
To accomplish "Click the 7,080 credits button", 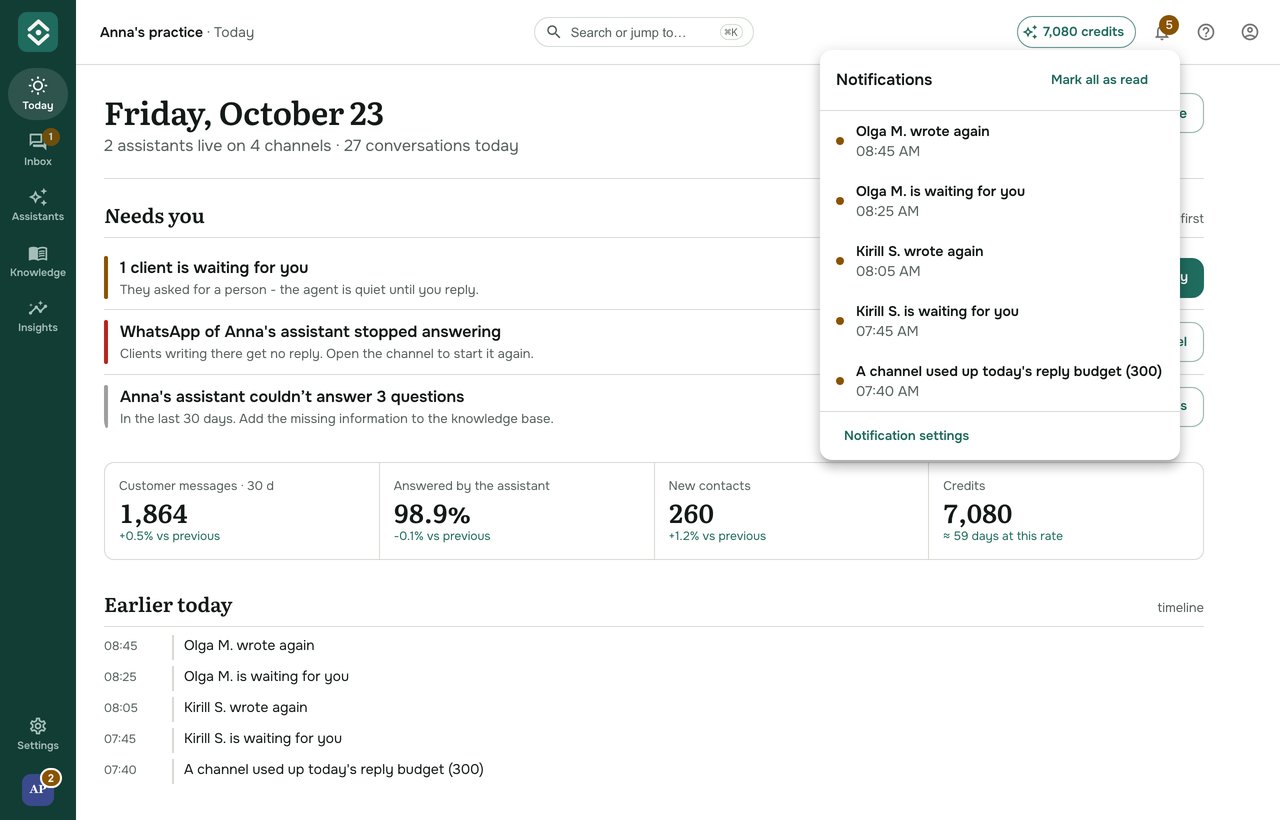I will (x=1076, y=32).
